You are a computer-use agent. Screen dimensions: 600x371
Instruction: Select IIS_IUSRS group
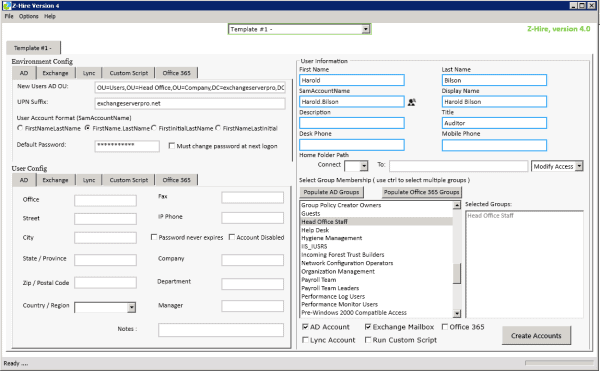coord(377,246)
